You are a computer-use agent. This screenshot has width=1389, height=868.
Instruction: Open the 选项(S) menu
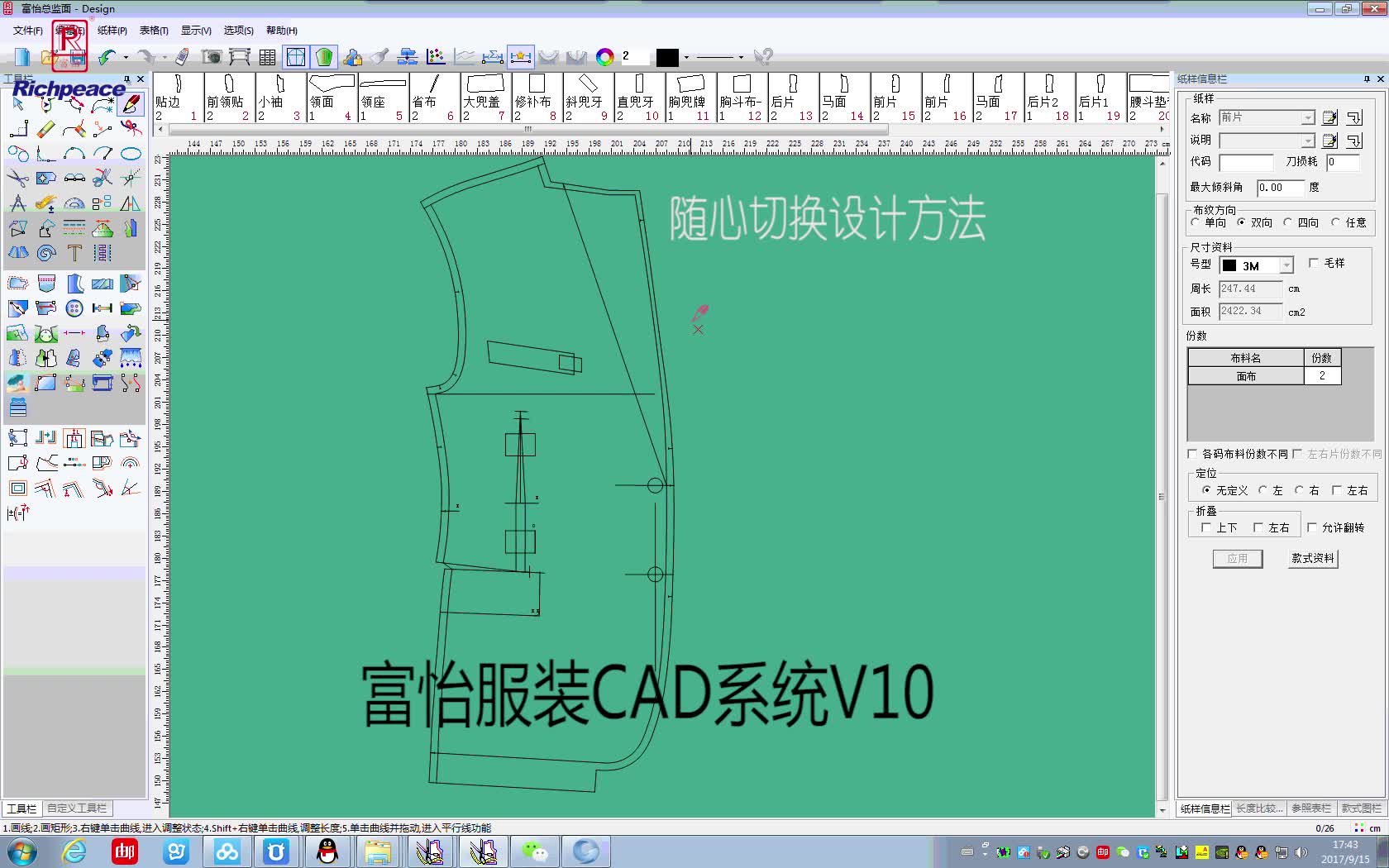click(x=239, y=31)
